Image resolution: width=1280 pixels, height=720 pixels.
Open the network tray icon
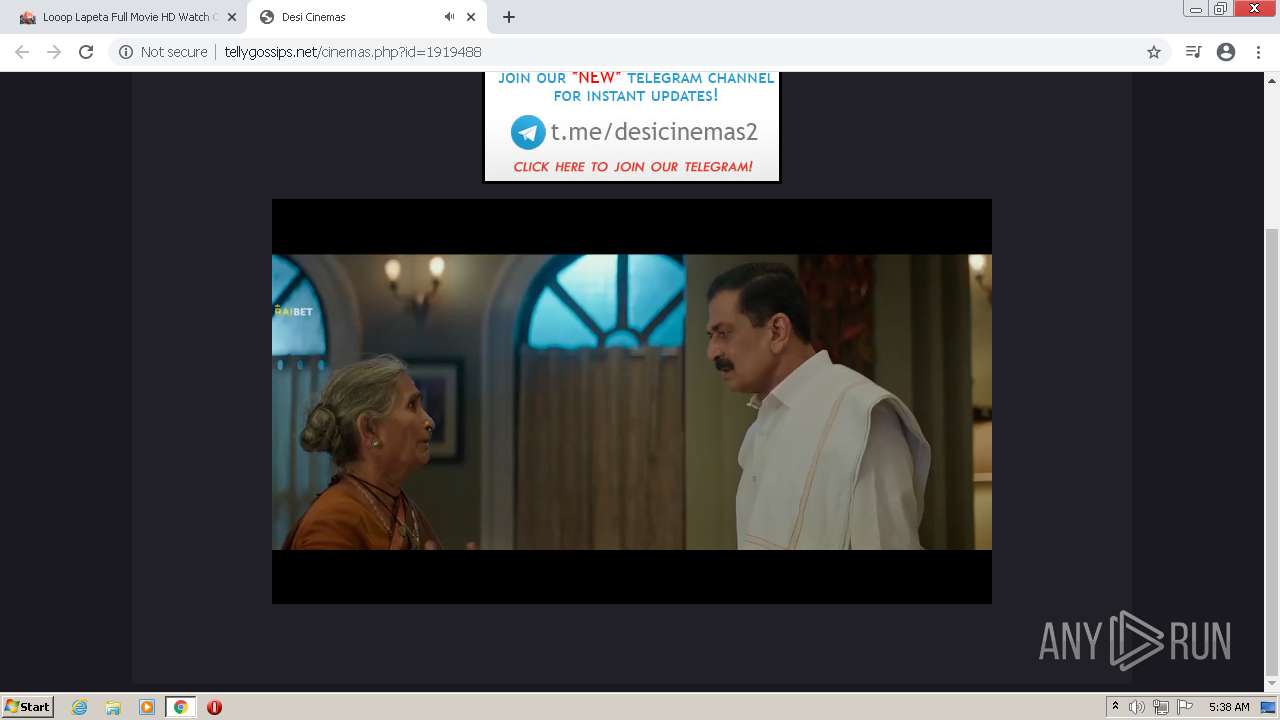1161,707
